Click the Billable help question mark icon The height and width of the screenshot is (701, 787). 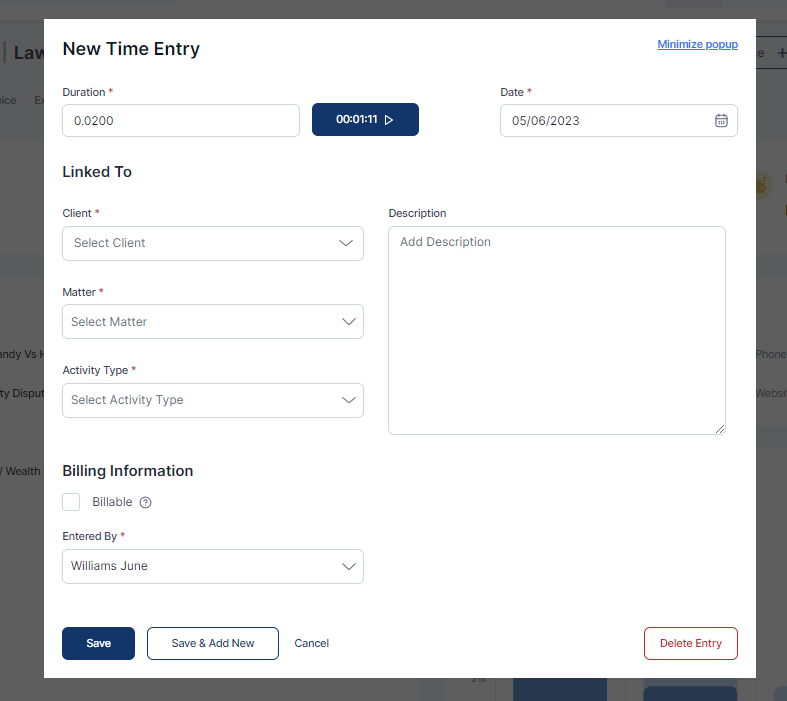(x=146, y=503)
